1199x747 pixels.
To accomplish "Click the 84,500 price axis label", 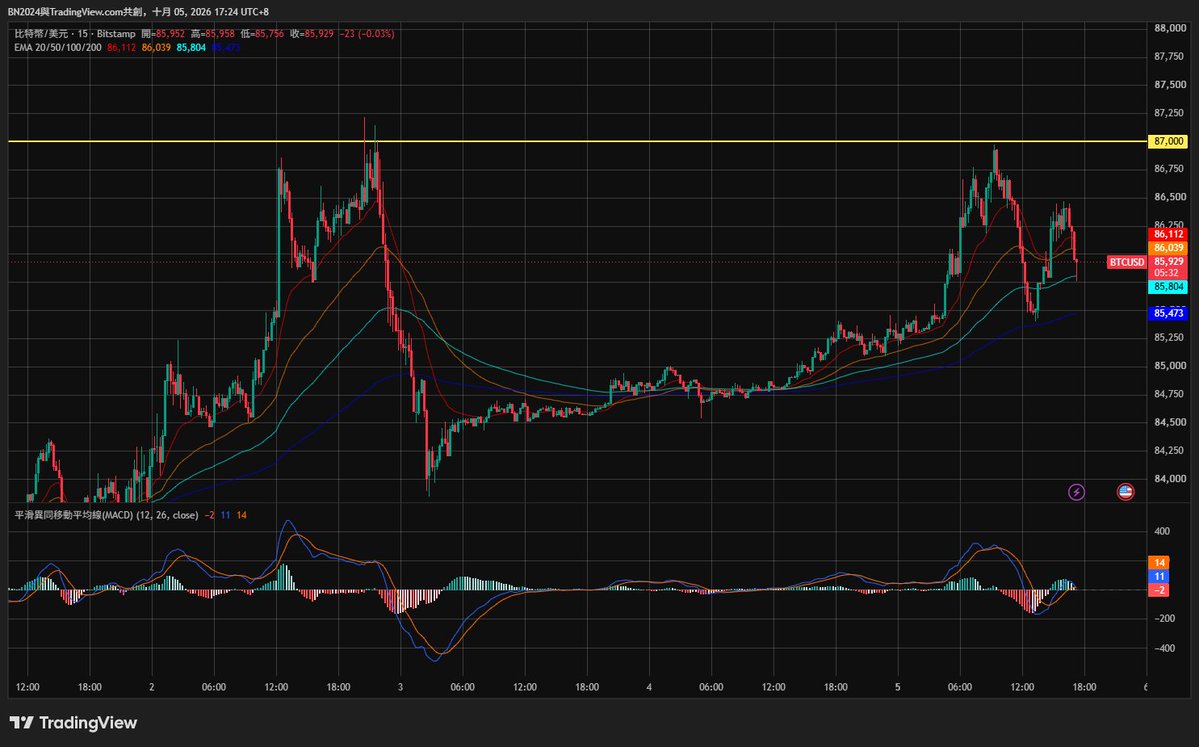I will point(1170,422).
